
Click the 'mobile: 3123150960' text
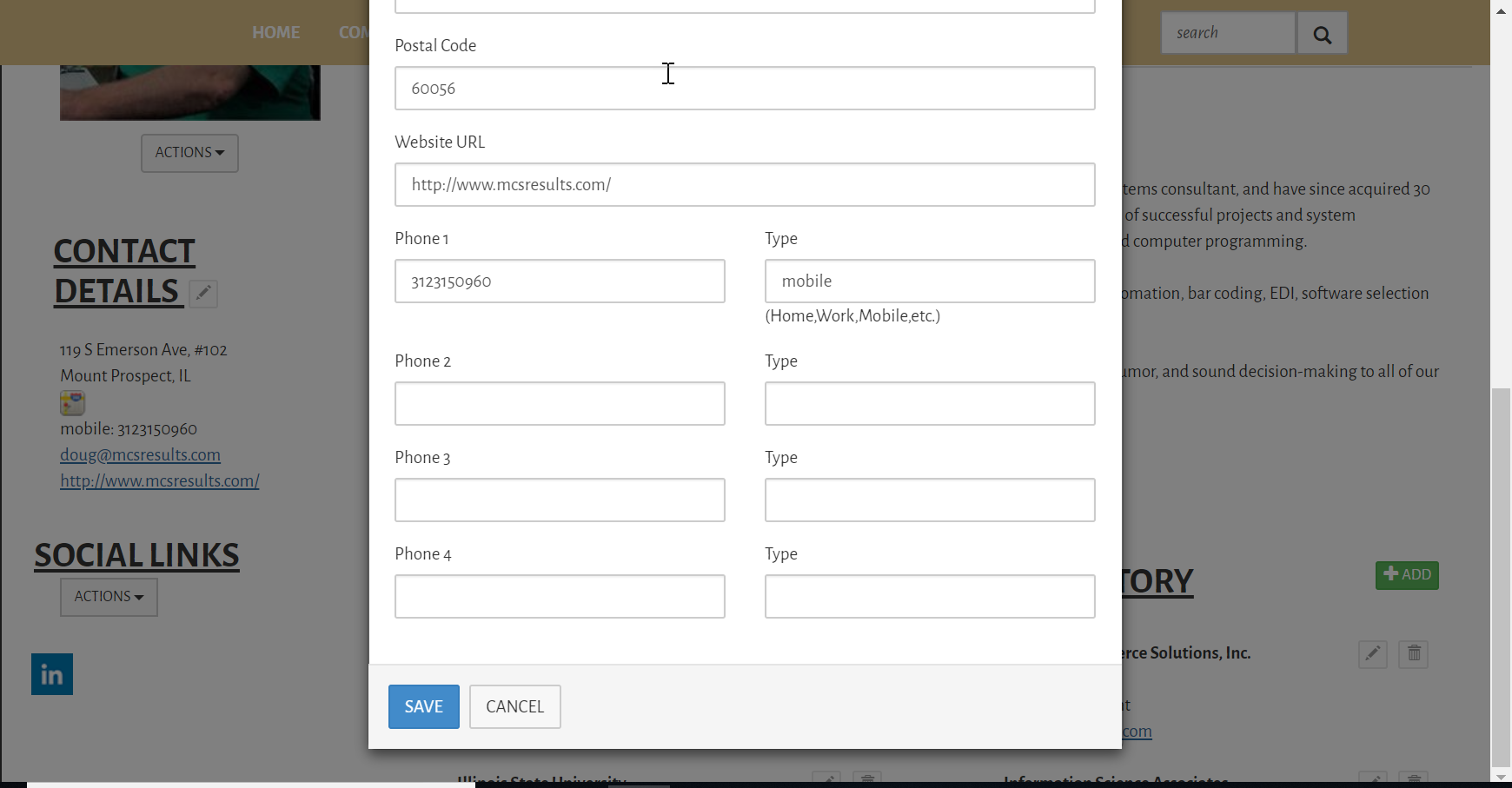click(129, 428)
